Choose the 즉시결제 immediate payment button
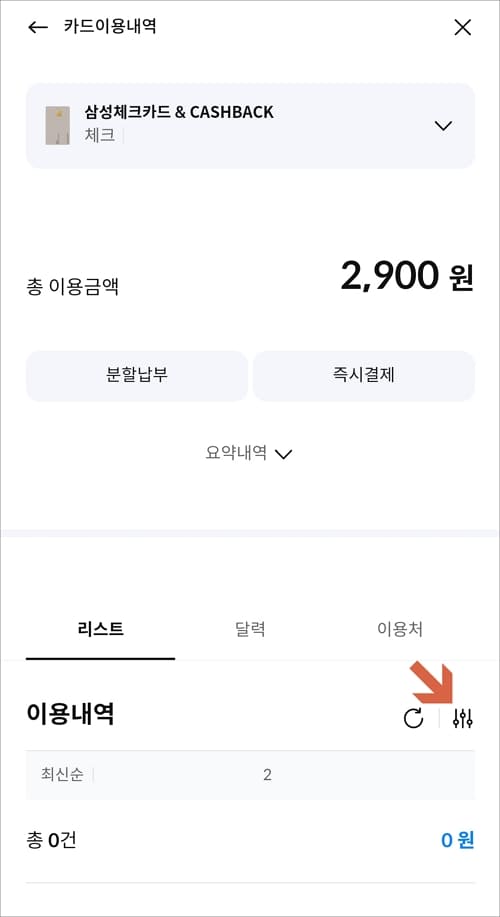The width and height of the screenshot is (500, 917). [364, 375]
